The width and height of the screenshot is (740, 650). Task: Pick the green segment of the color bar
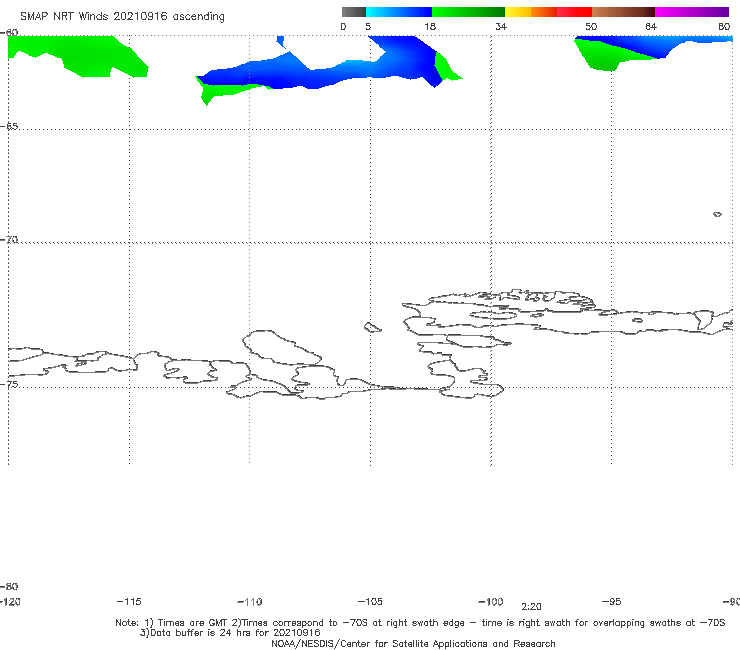469,12
